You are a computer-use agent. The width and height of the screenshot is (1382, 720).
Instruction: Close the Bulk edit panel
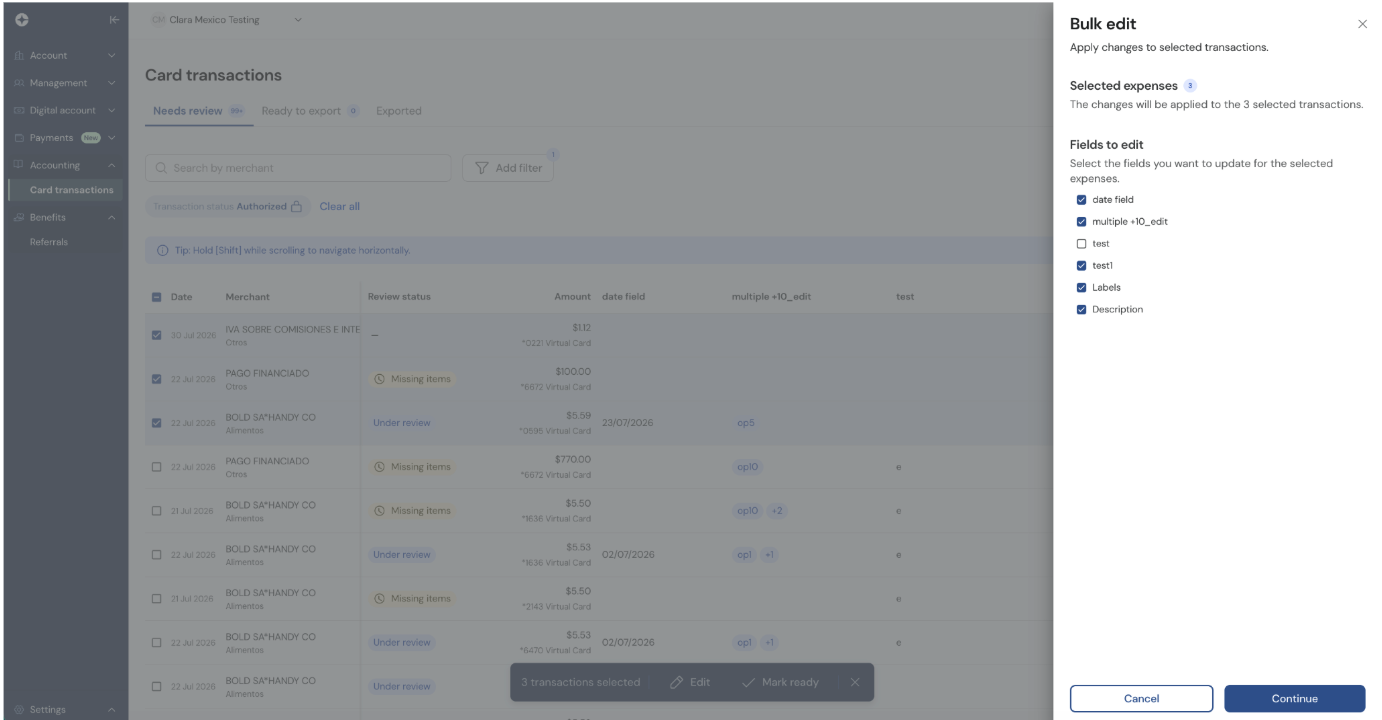(x=1362, y=24)
